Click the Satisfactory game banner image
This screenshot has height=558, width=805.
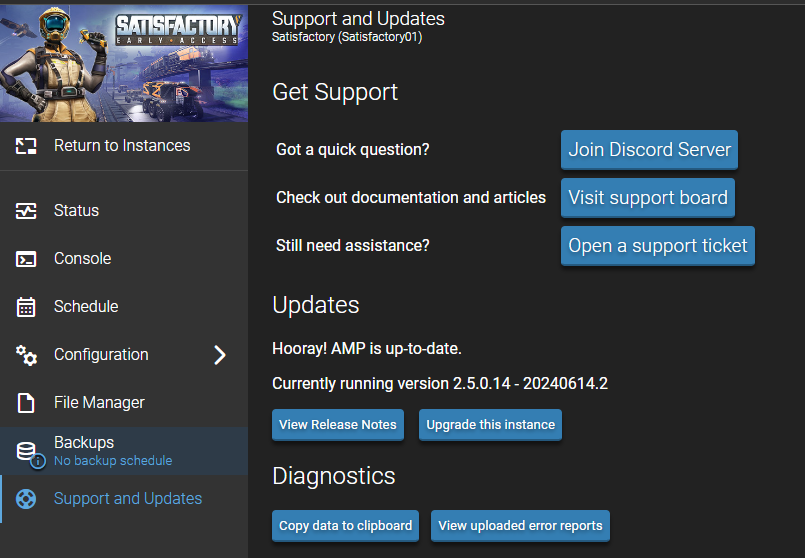pos(124,63)
